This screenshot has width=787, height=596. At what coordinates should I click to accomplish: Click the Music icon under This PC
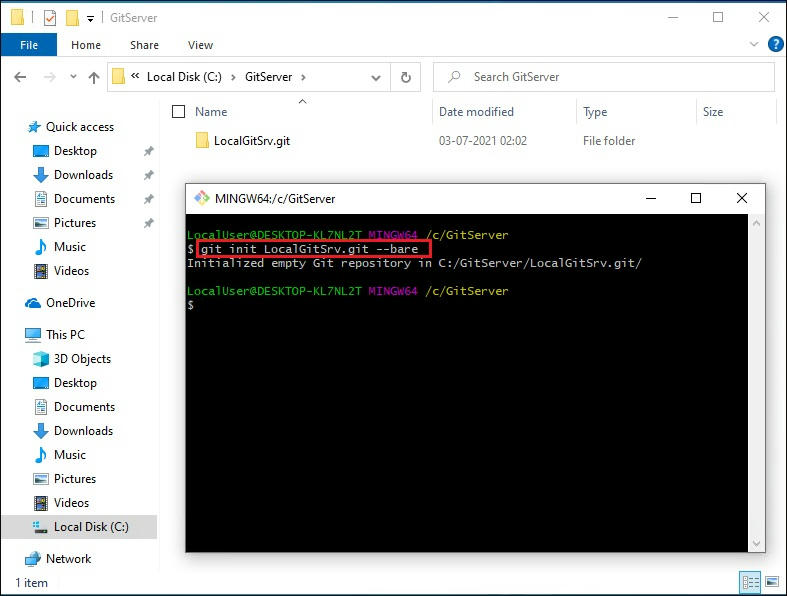click(41, 455)
